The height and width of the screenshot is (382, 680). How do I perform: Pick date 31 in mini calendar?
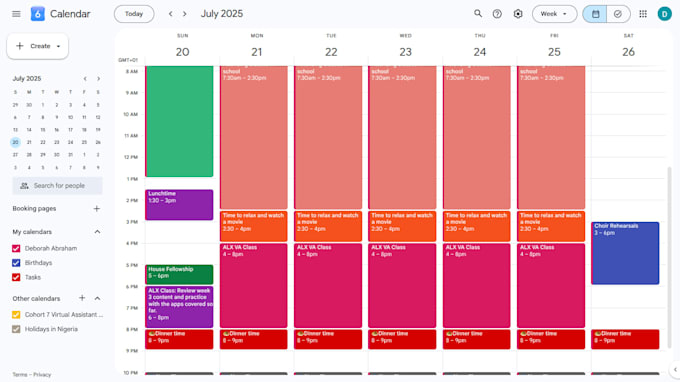70,155
